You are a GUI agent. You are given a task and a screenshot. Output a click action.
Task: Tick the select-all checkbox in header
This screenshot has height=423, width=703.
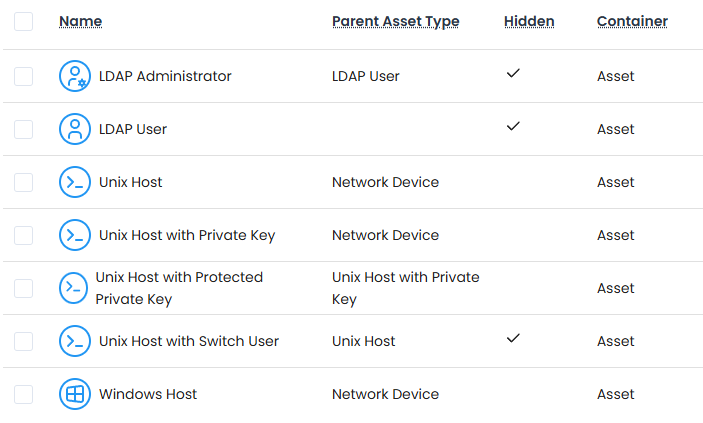24,21
